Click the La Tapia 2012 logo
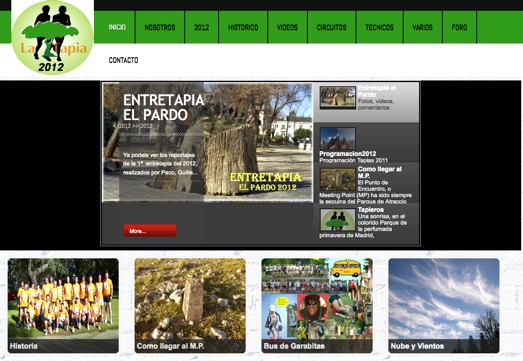The height and width of the screenshot is (361, 523). pos(52,37)
